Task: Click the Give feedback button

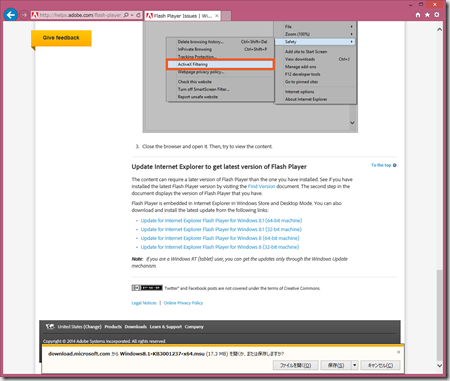Action: pyautogui.click(x=61, y=38)
